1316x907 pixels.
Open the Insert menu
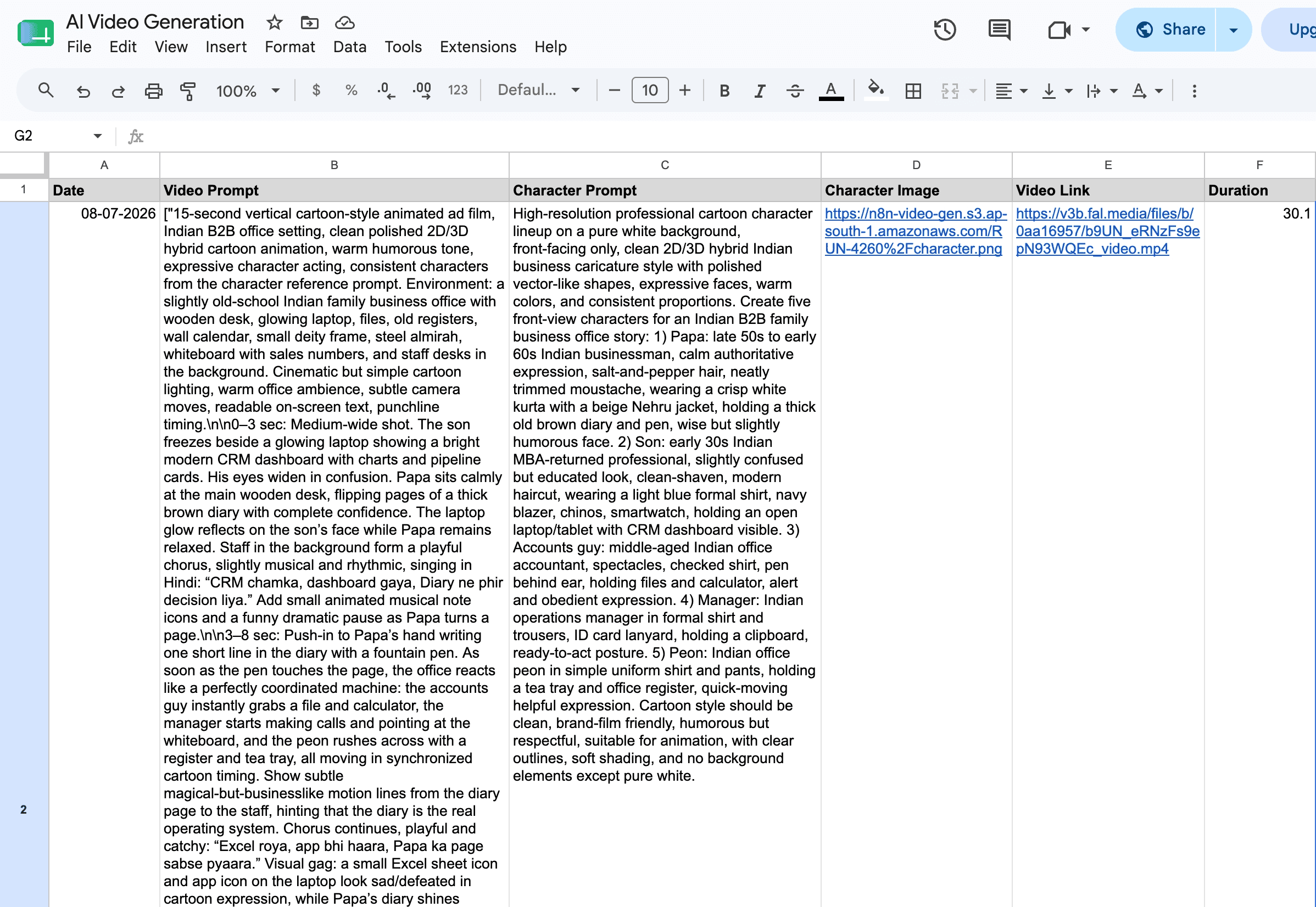226,47
